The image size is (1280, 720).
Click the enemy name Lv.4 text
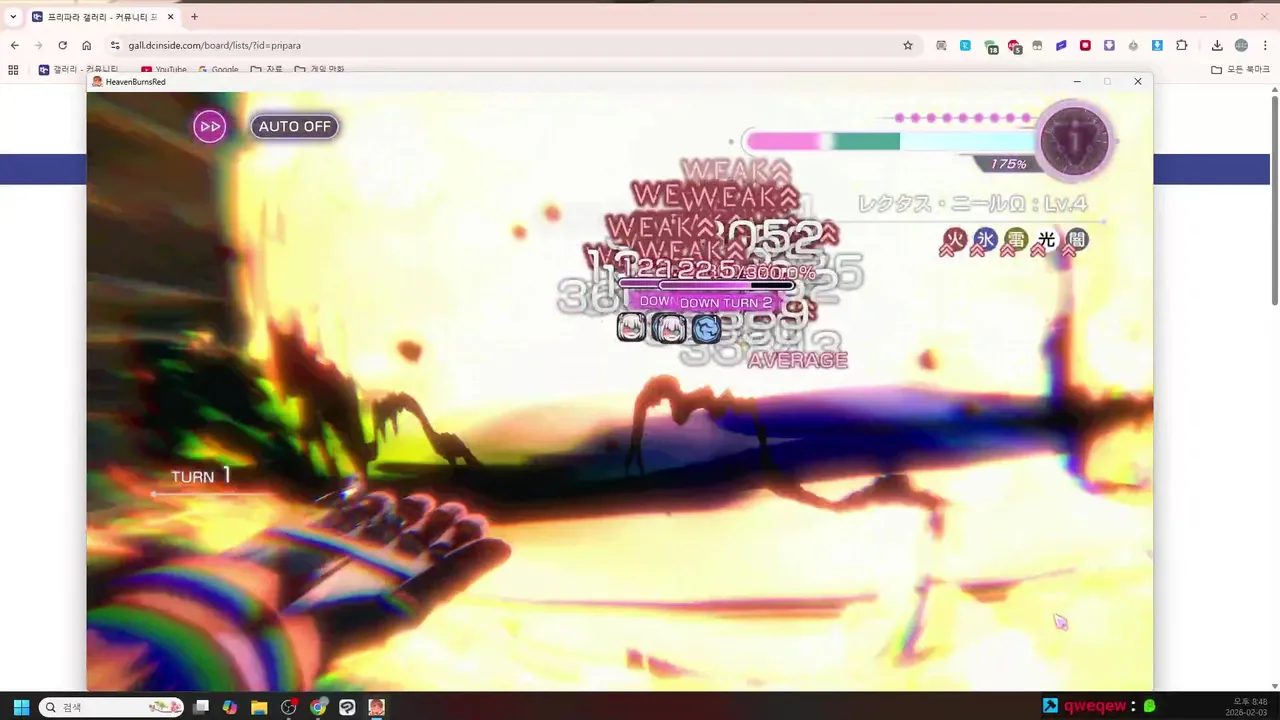tap(972, 204)
